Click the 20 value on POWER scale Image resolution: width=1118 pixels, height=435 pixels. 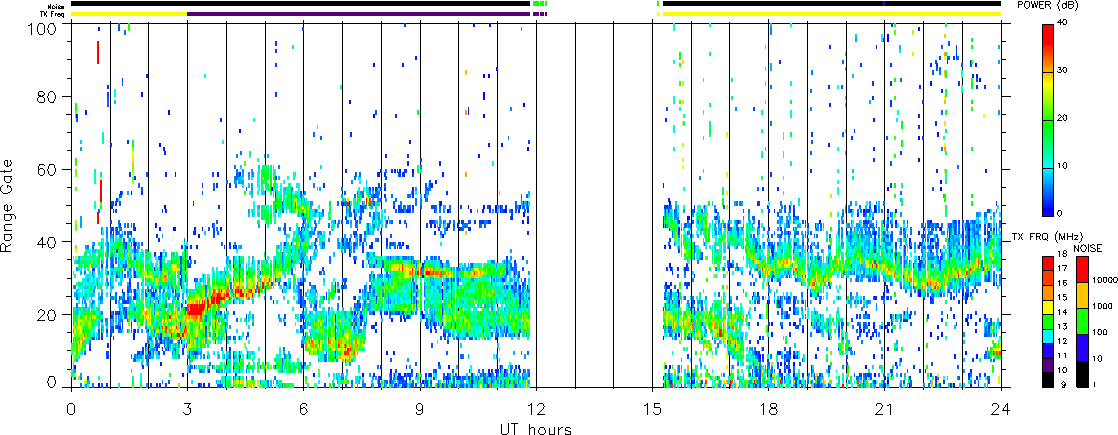(x=1062, y=118)
